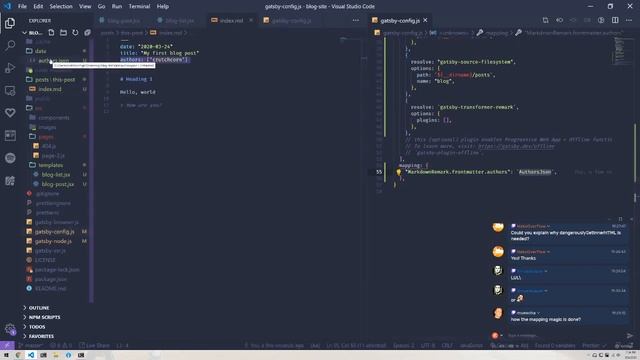Close the index.md tab
The width and height of the screenshot is (640, 360).
click(x=251, y=20)
